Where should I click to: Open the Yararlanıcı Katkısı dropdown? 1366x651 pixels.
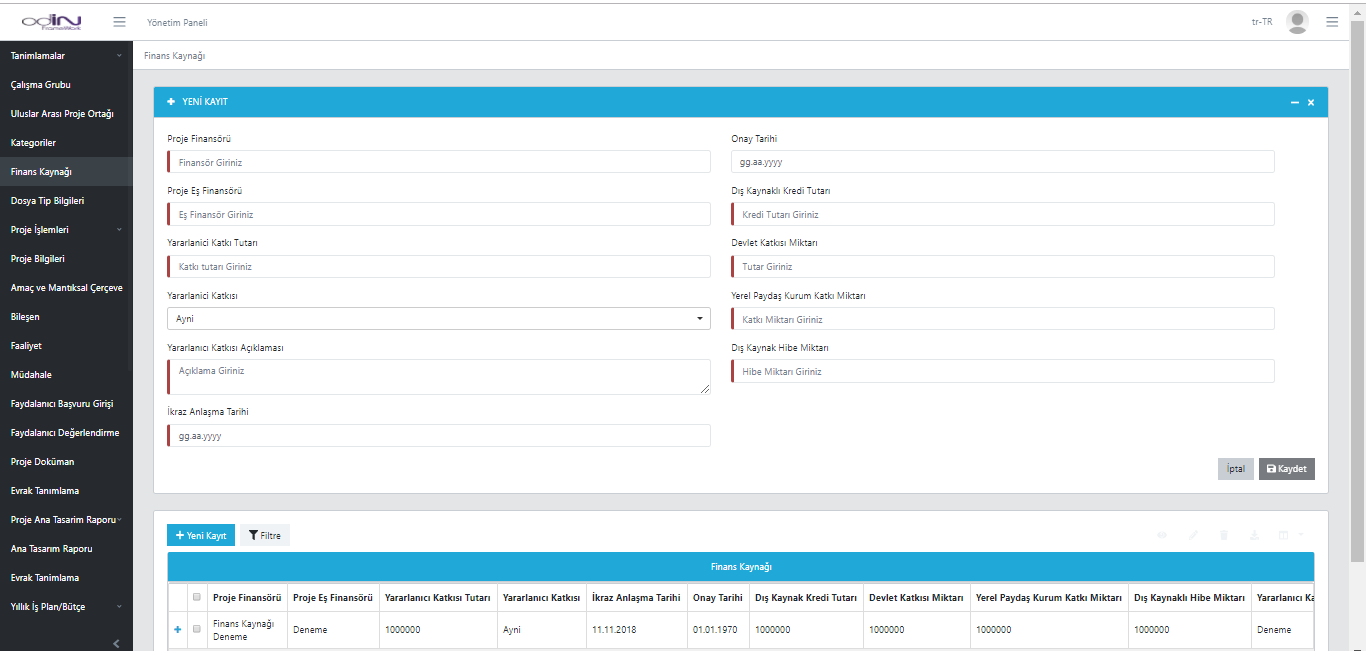pyautogui.click(x=438, y=318)
